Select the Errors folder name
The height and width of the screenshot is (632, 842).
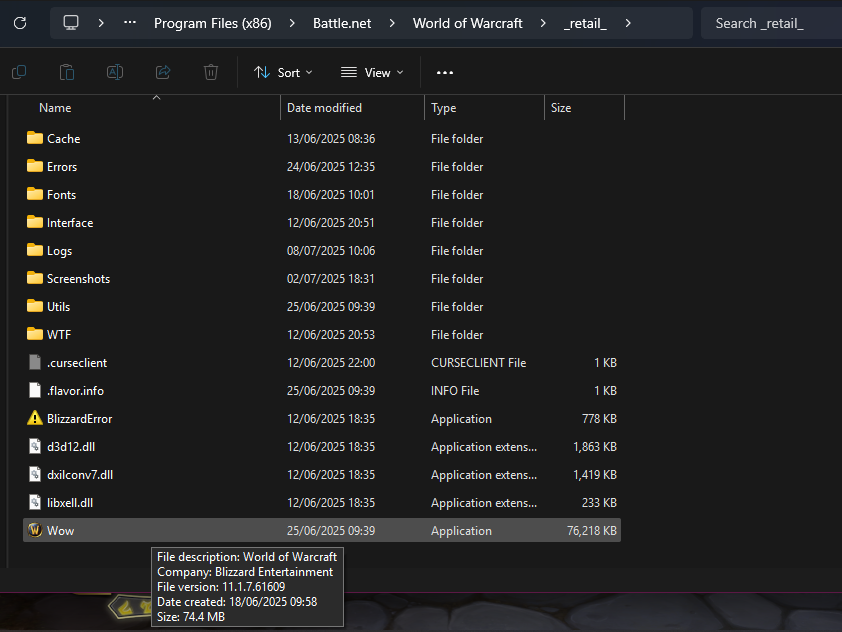click(62, 166)
